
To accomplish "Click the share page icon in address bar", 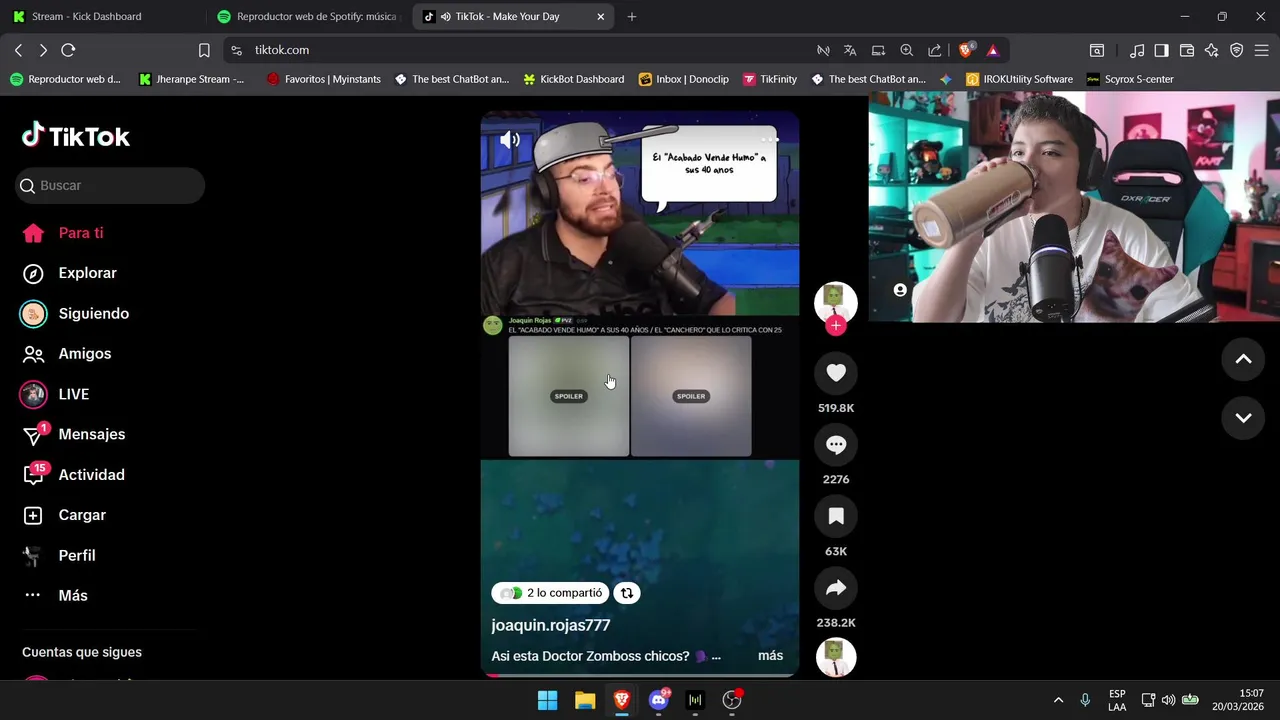I will click(934, 50).
